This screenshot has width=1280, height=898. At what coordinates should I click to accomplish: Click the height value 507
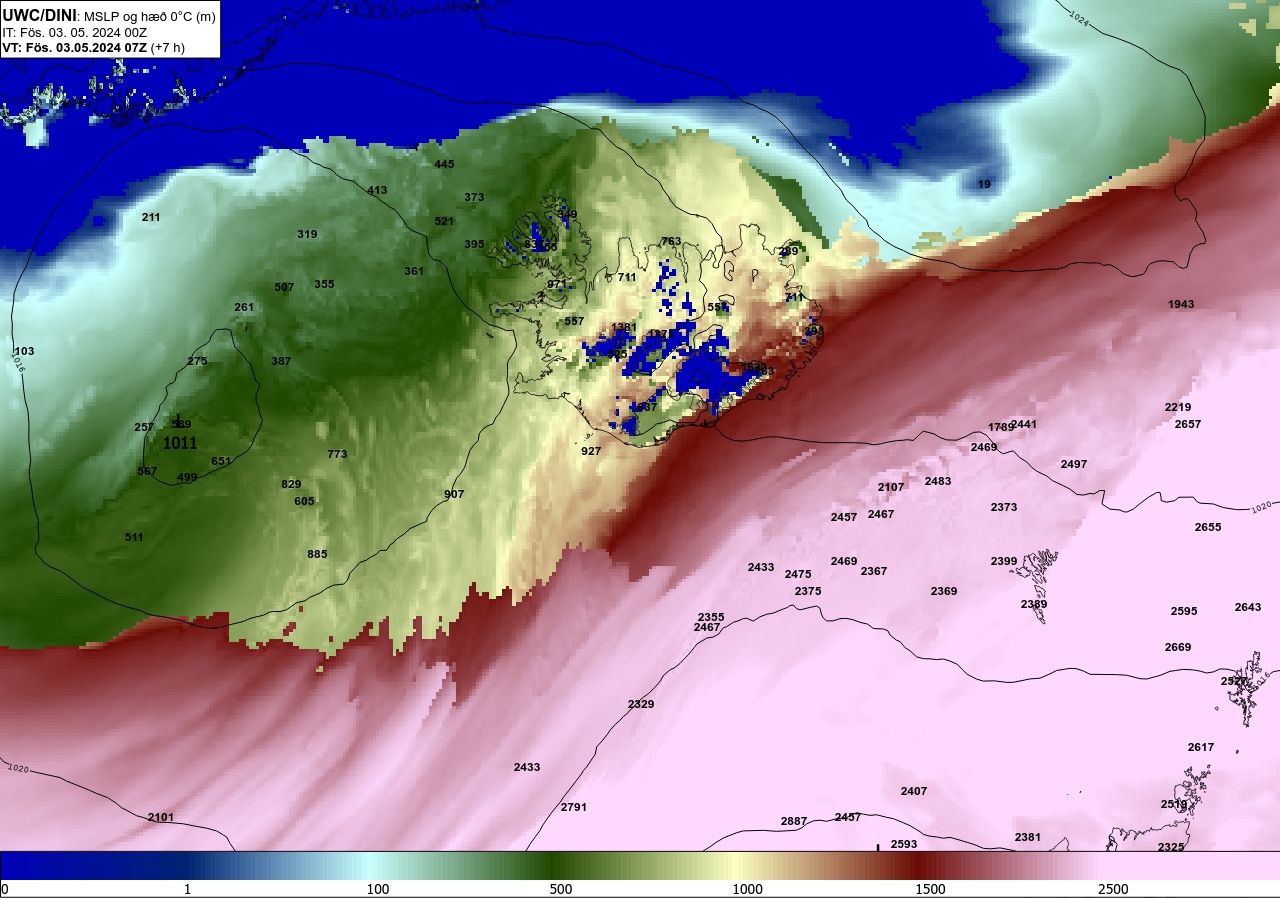(x=284, y=287)
